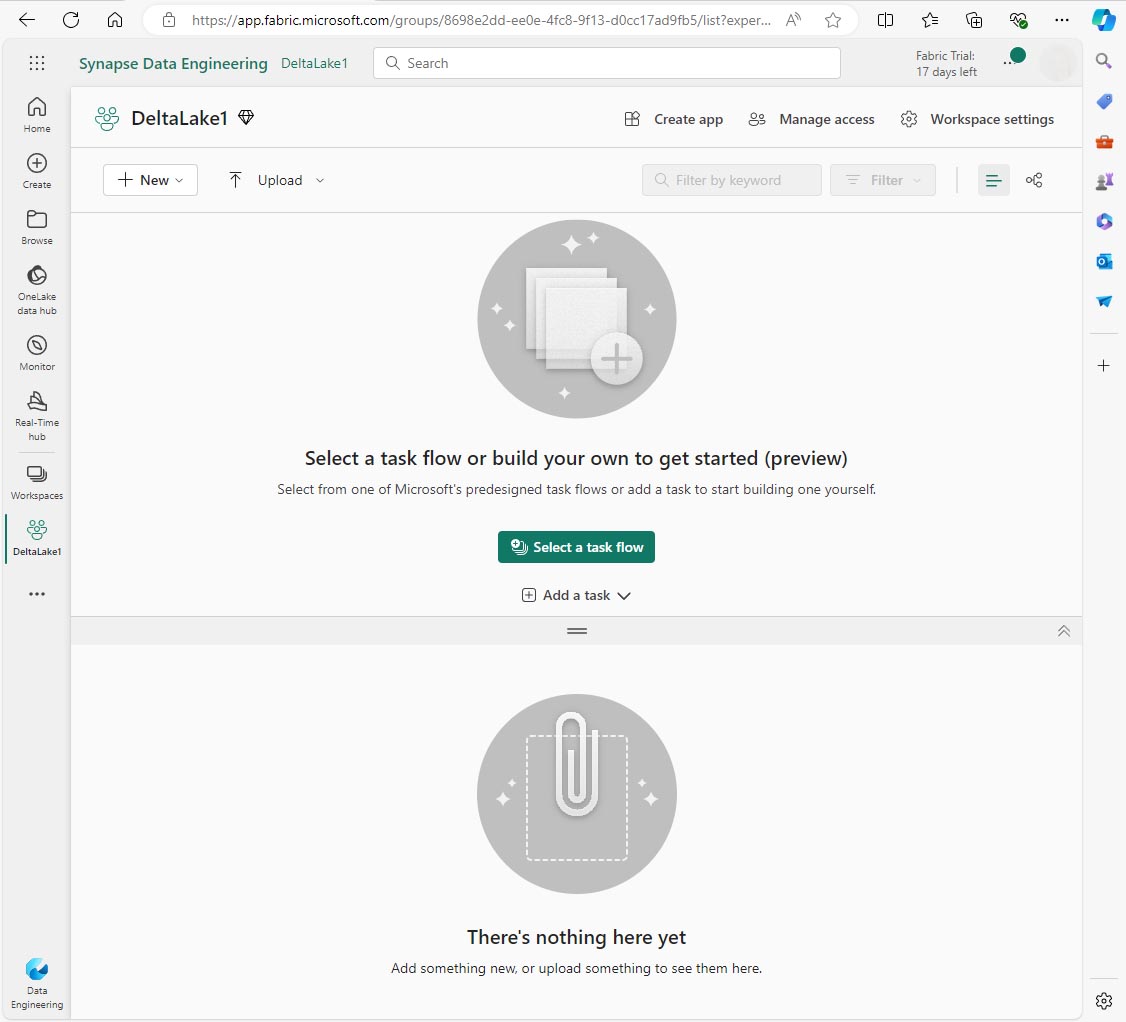
Task: Click the browser back arrow
Action: pos(27,19)
